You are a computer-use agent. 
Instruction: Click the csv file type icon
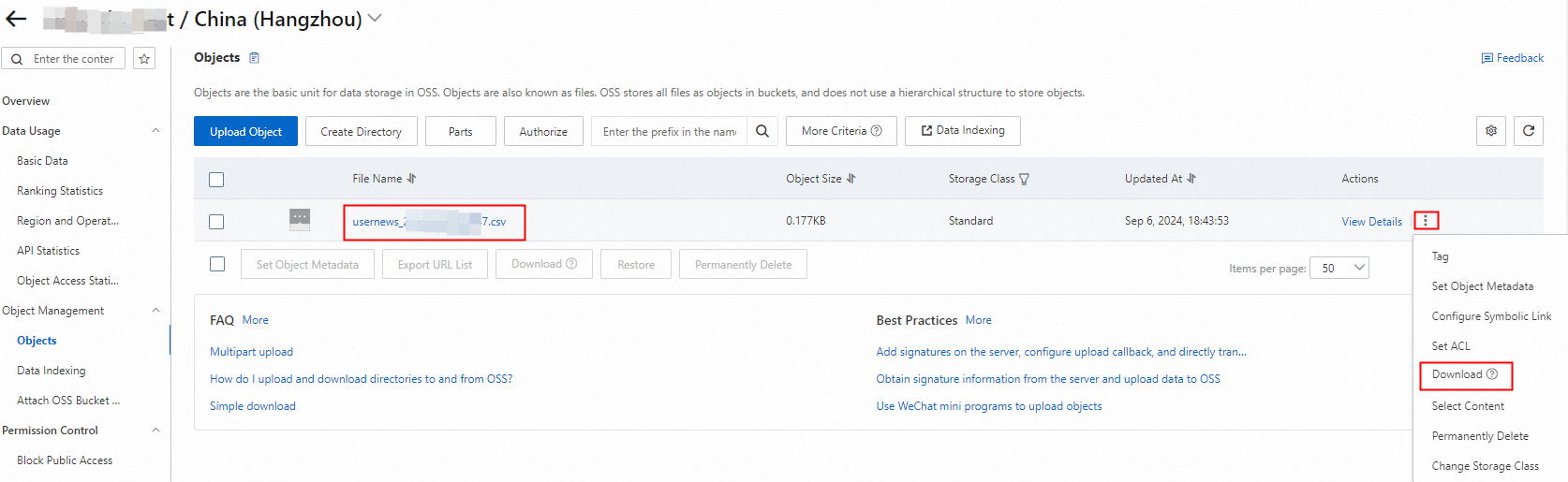pos(300,220)
